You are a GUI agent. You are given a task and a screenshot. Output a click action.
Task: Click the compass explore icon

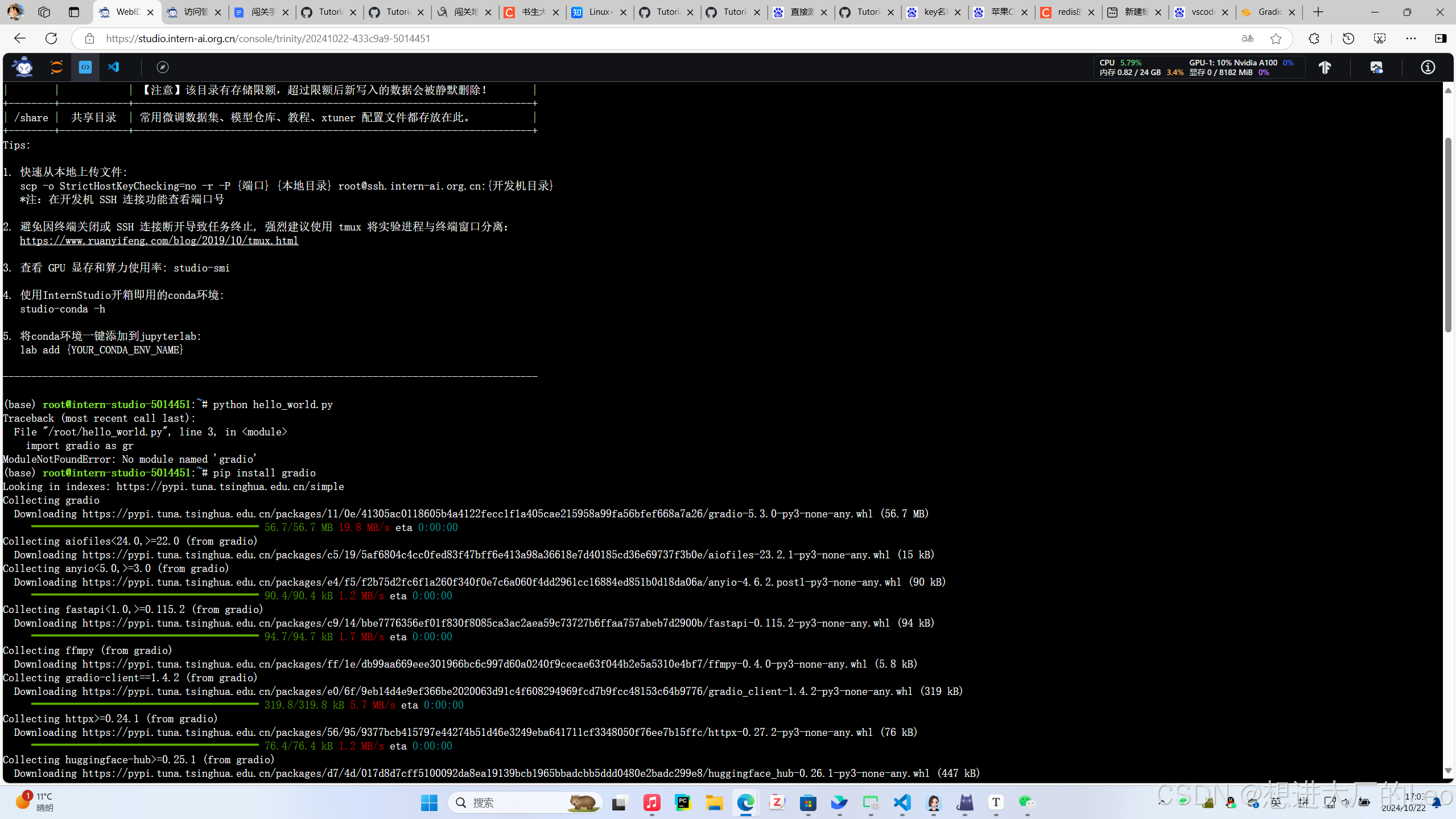click(x=163, y=67)
